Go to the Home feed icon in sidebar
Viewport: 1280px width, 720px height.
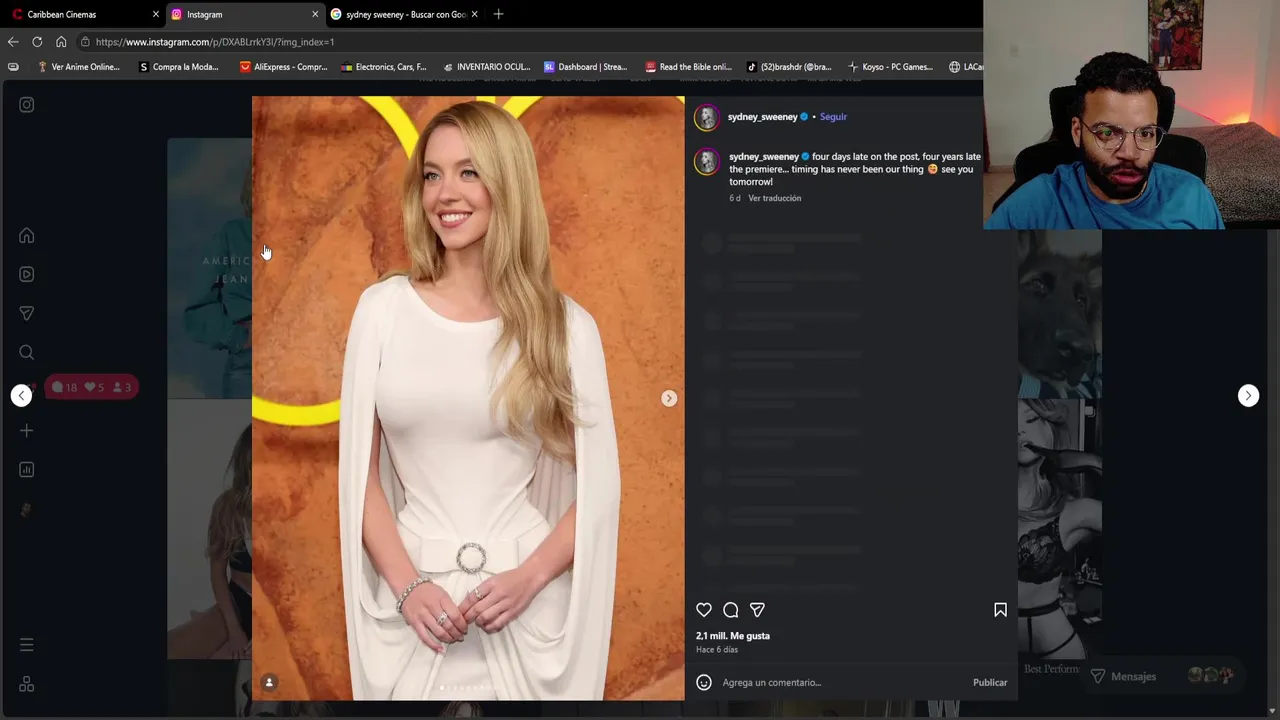coord(27,236)
